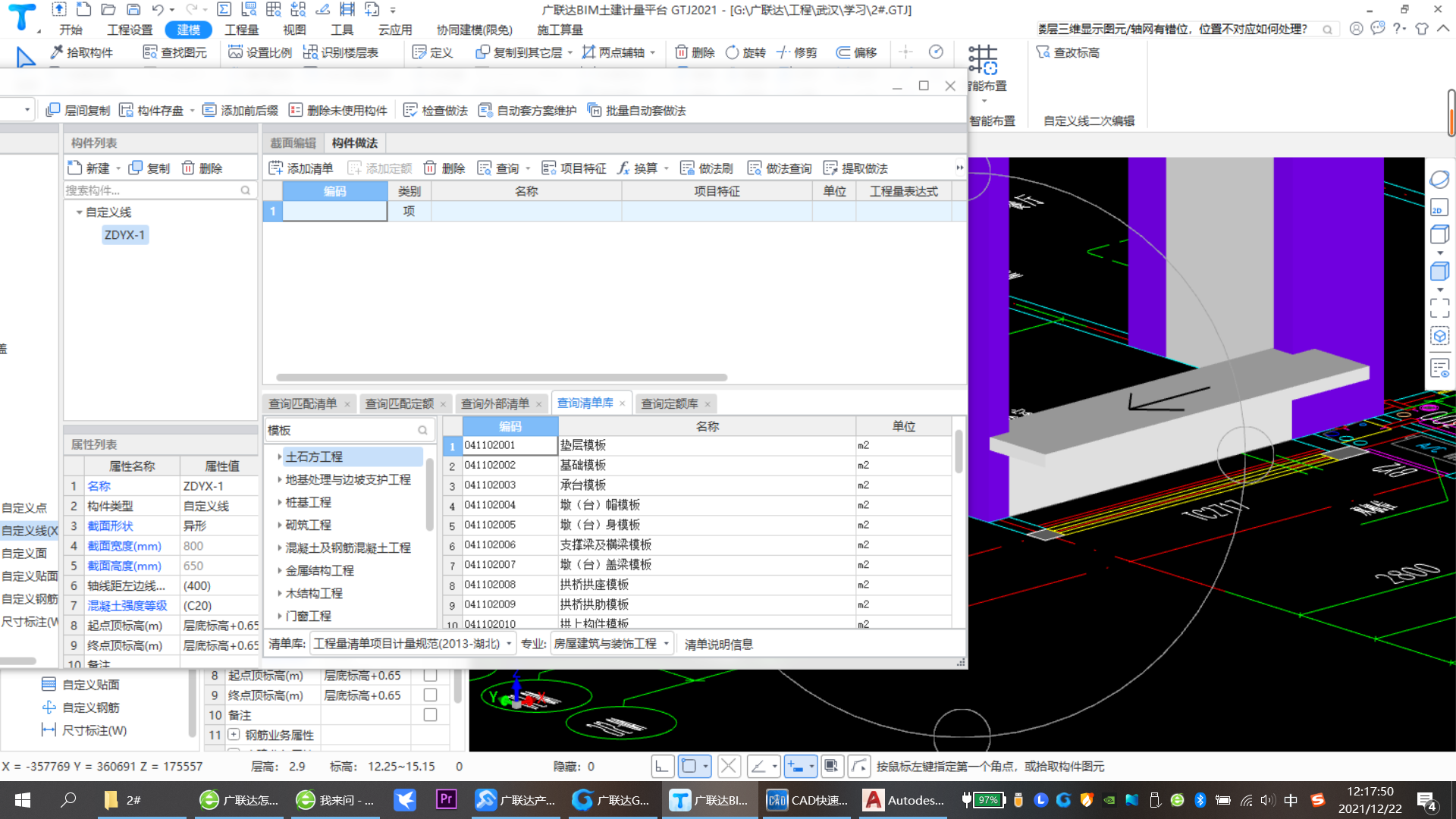The image size is (1456, 819).
Task: Click the undo arrow in quick access bar
Action: coord(158,10)
